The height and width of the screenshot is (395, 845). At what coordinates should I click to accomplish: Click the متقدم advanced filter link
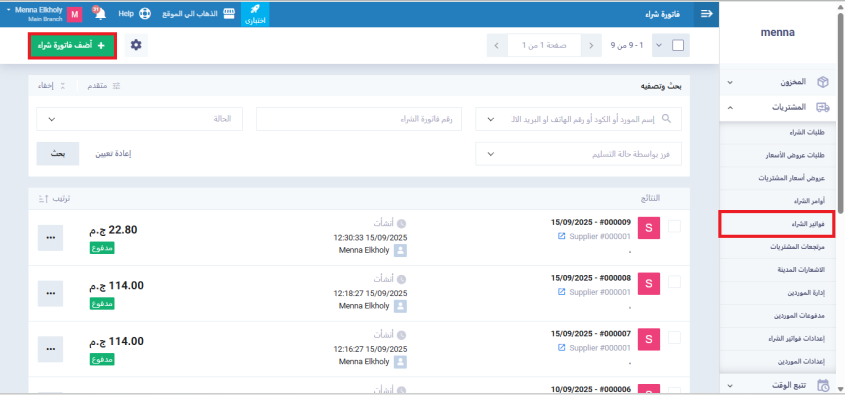coord(98,86)
